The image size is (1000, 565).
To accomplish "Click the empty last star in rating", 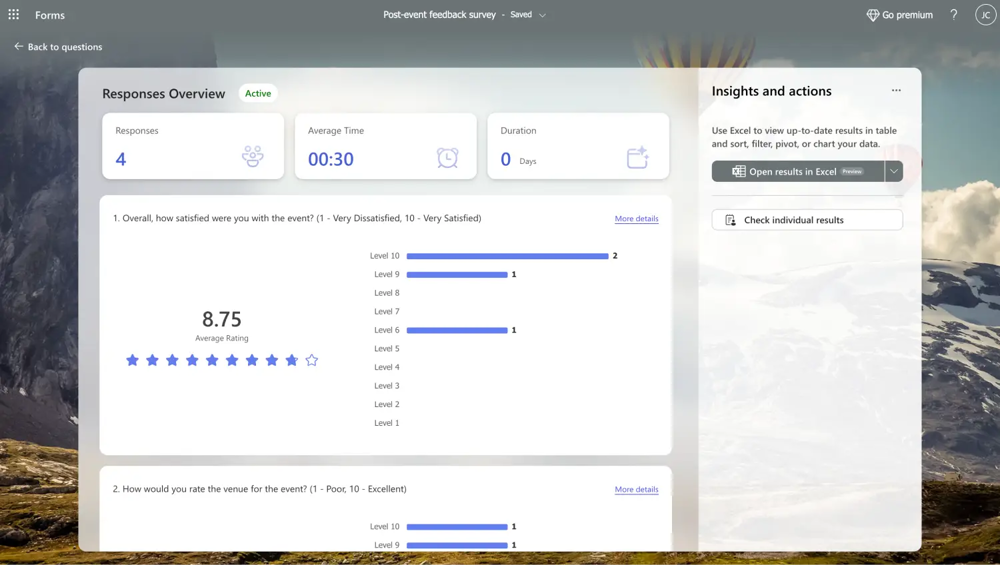I will 312,360.
